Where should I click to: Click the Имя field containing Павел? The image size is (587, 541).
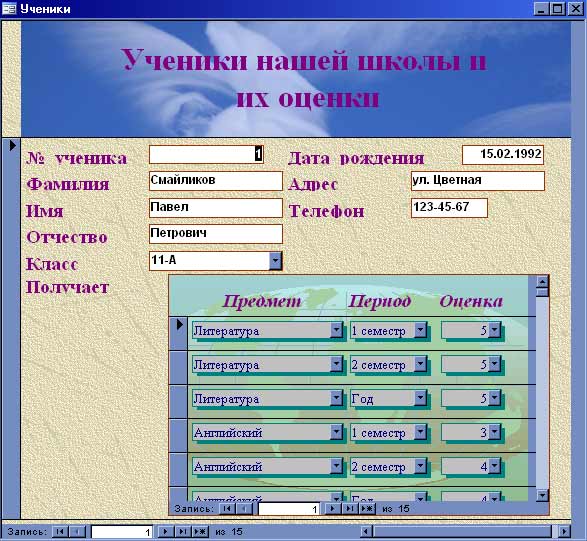pyautogui.click(x=216, y=207)
